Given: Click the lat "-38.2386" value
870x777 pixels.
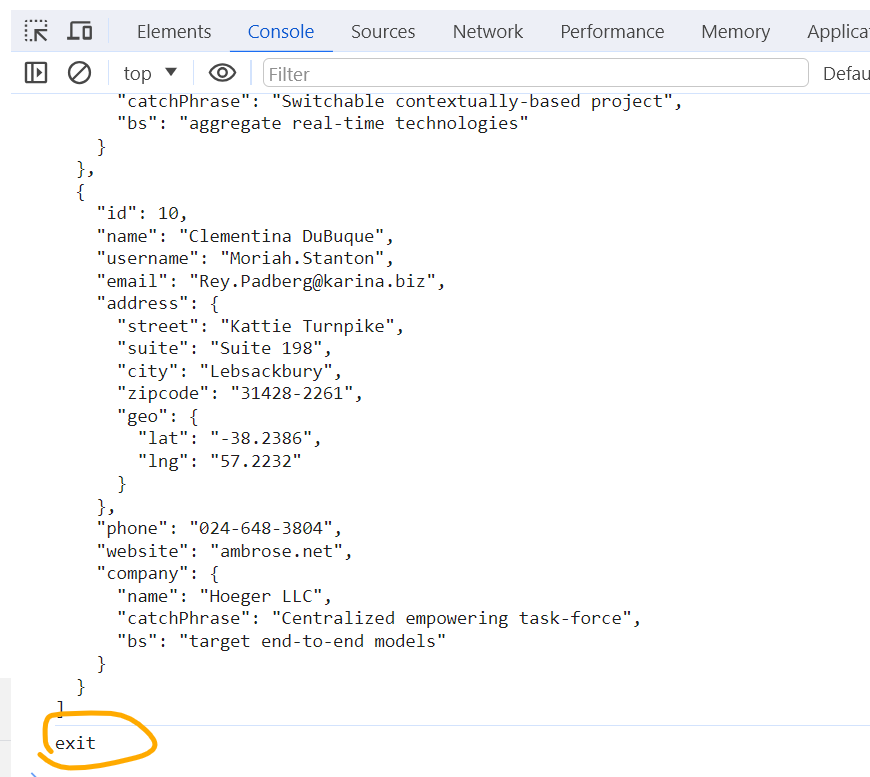Looking at the screenshot, I should pos(260,438).
